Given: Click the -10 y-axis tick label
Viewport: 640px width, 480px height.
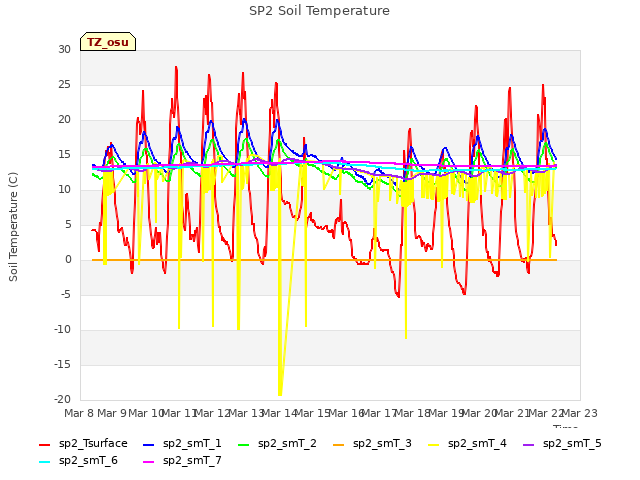Looking at the screenshot, I should (62, 329).
